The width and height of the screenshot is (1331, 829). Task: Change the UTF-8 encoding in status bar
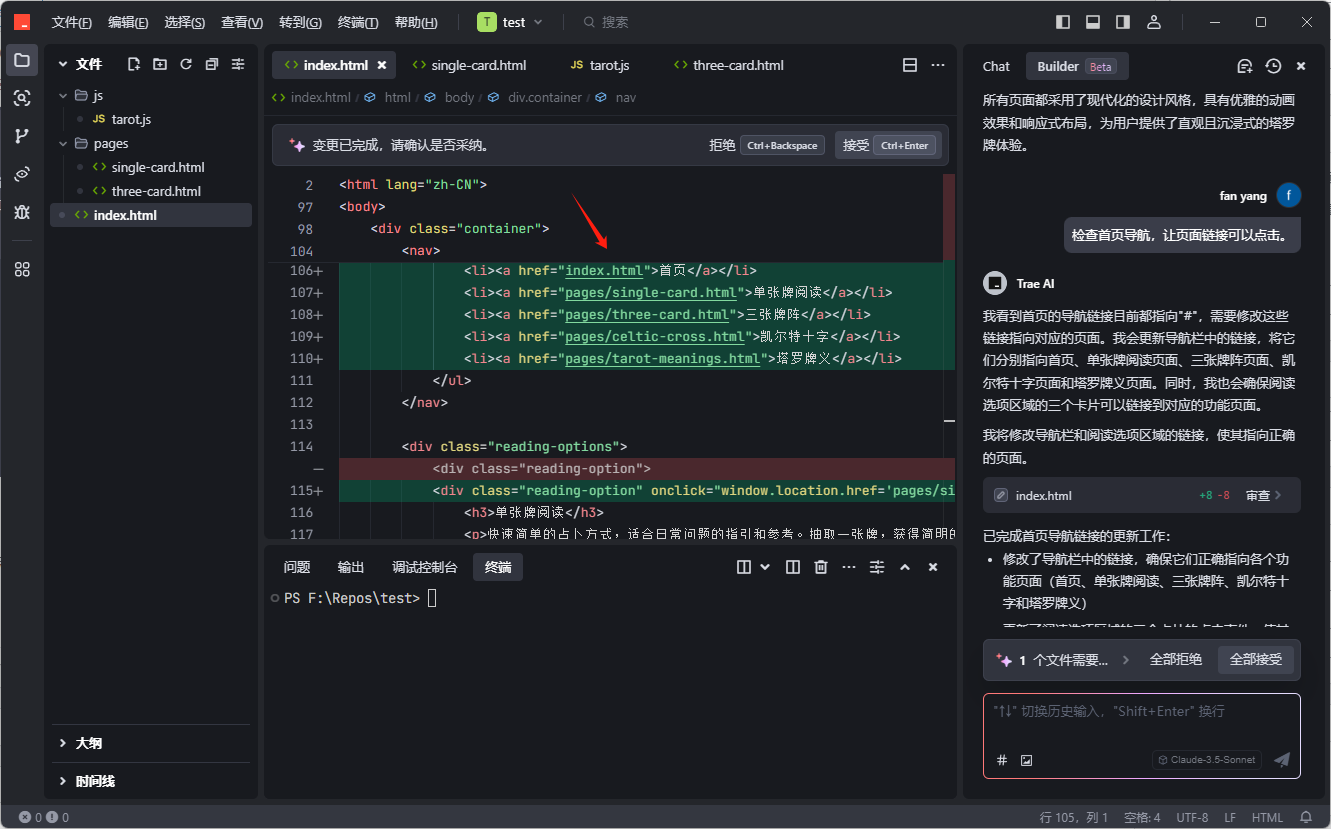pos(1192,817)
